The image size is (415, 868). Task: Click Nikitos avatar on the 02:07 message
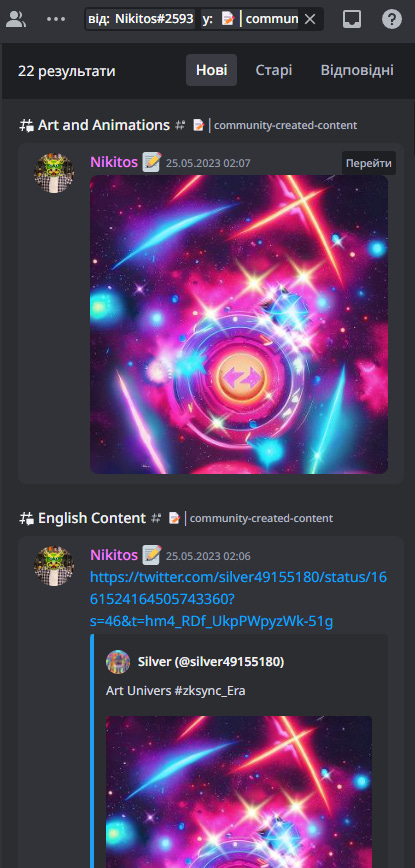[x=54, y=173]
